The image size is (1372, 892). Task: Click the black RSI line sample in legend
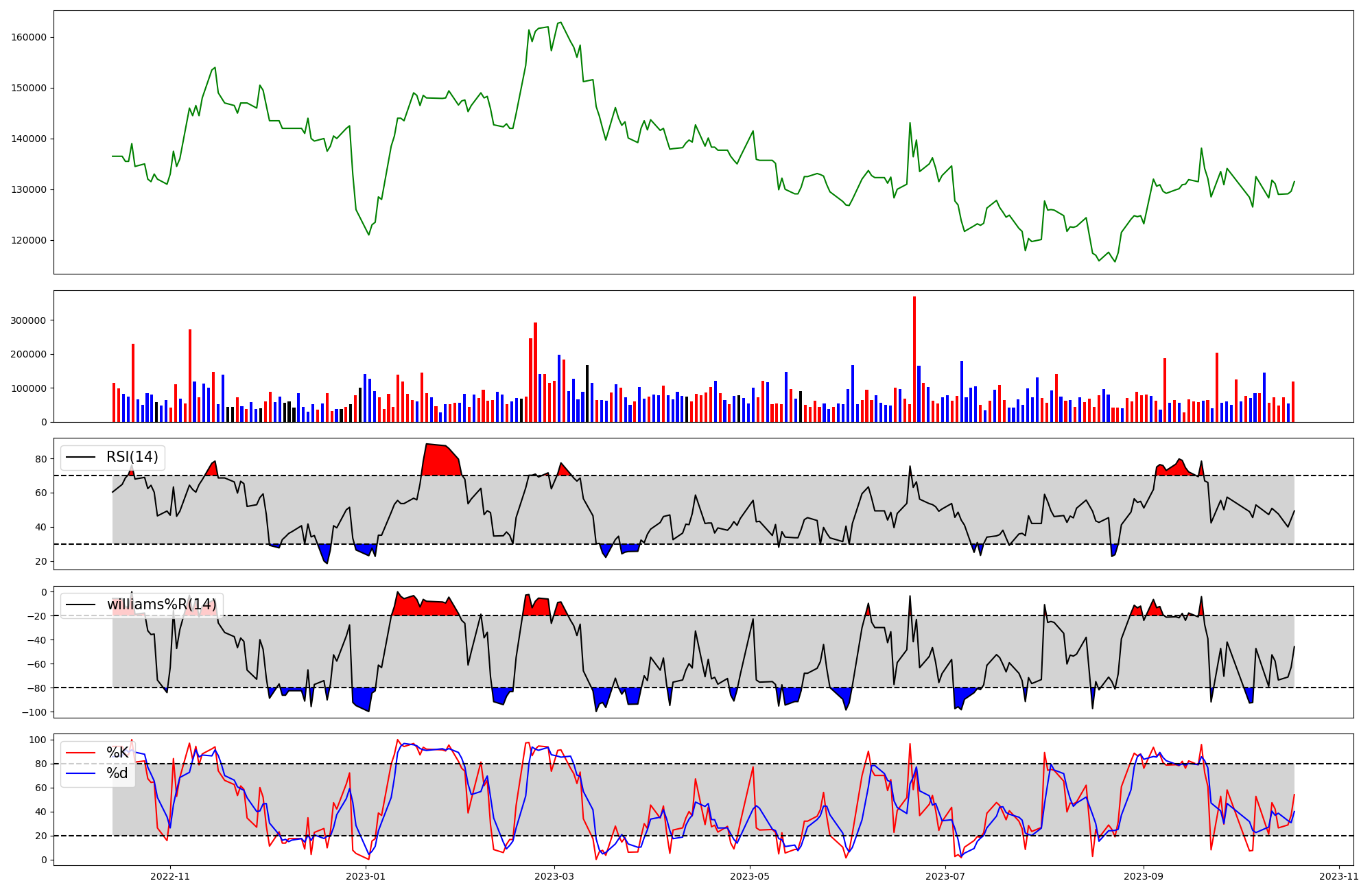[80, 458]
